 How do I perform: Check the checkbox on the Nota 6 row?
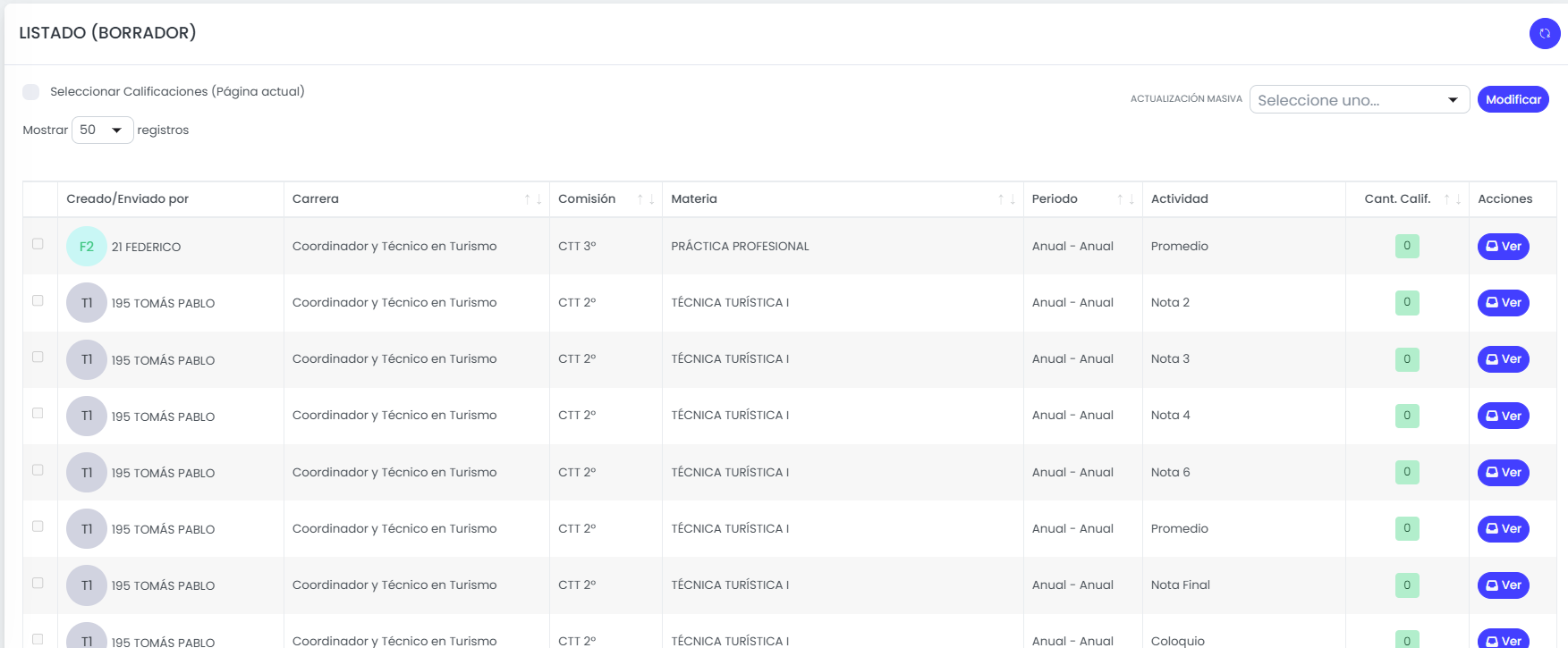click(38, 469)
